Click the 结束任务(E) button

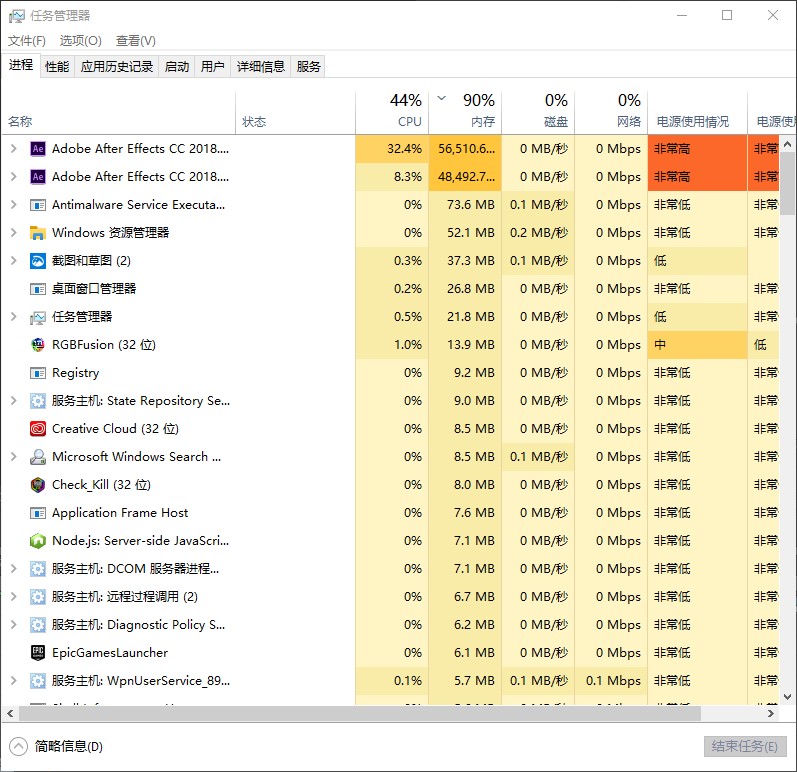[x=745, y=746]
